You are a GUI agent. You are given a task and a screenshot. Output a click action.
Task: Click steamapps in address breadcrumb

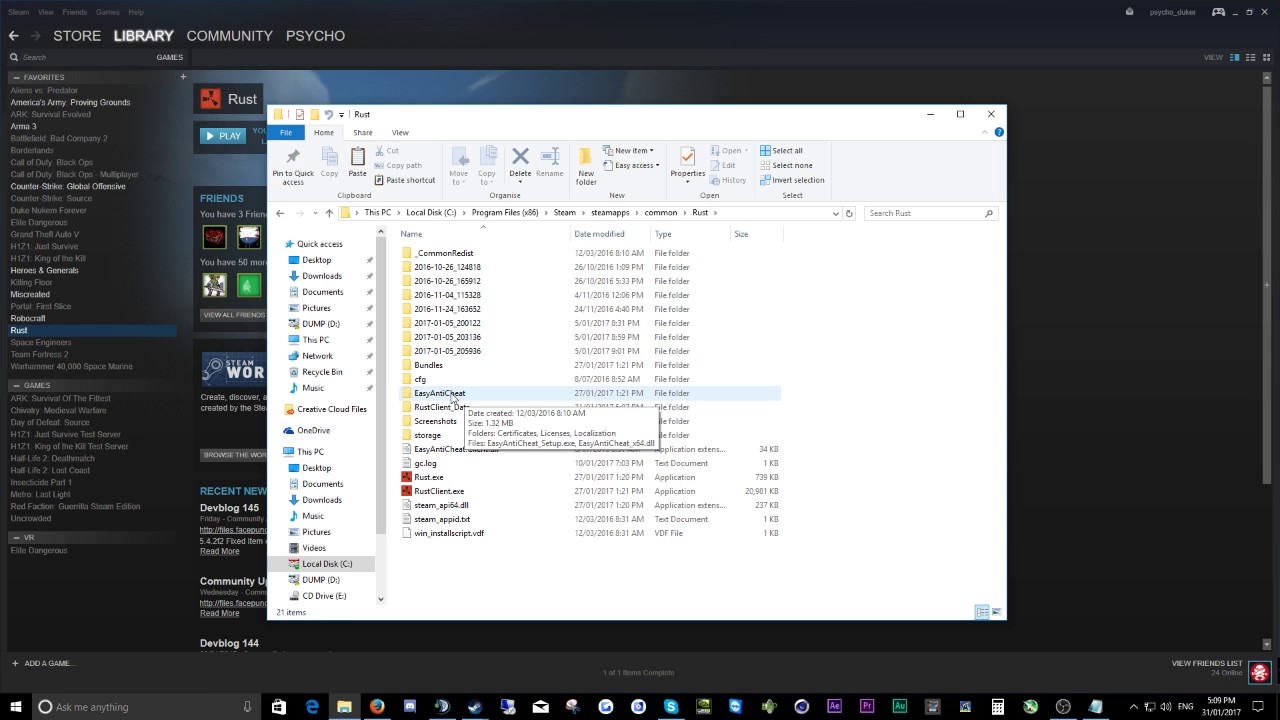[611, 213]
